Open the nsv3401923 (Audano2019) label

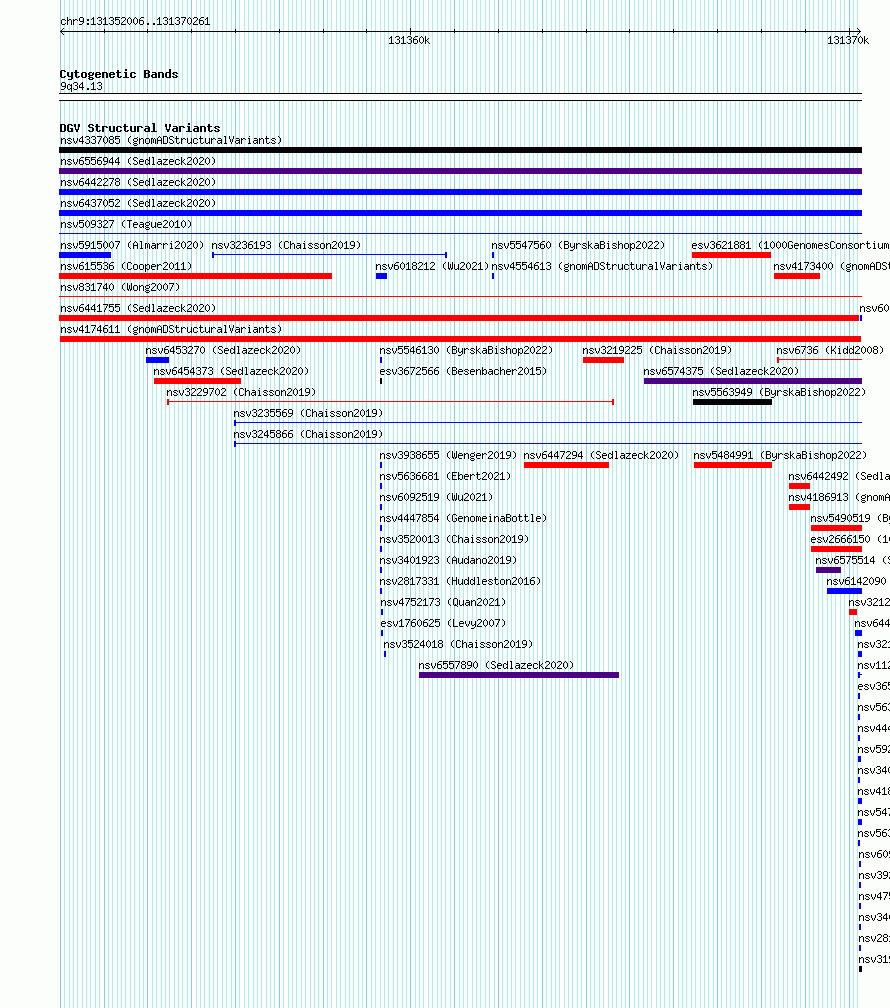(448, 561)
